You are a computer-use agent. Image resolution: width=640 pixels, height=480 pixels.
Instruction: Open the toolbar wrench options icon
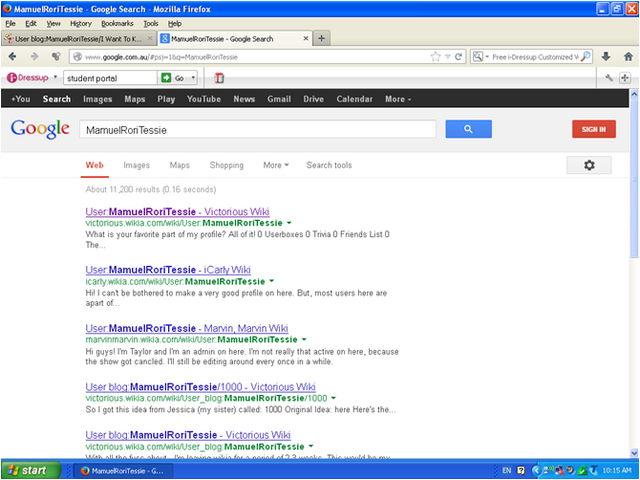[x=609, y=78]
